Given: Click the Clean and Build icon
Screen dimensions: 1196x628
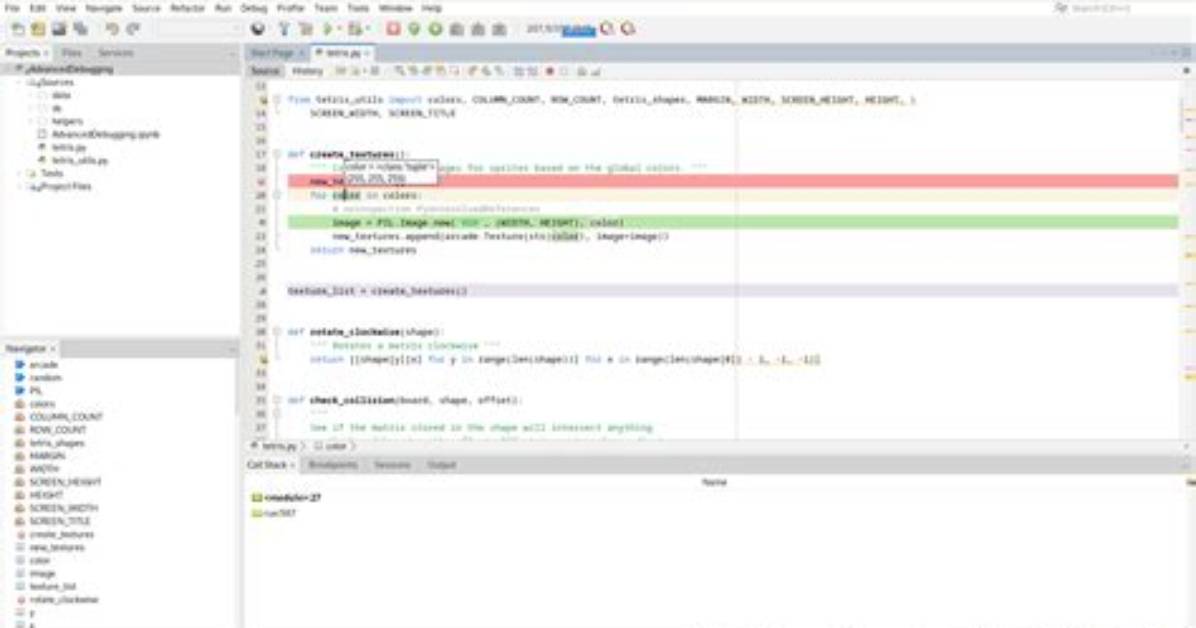Looking at the screenshot, I should pyautogui.click(x=306, y=29).
